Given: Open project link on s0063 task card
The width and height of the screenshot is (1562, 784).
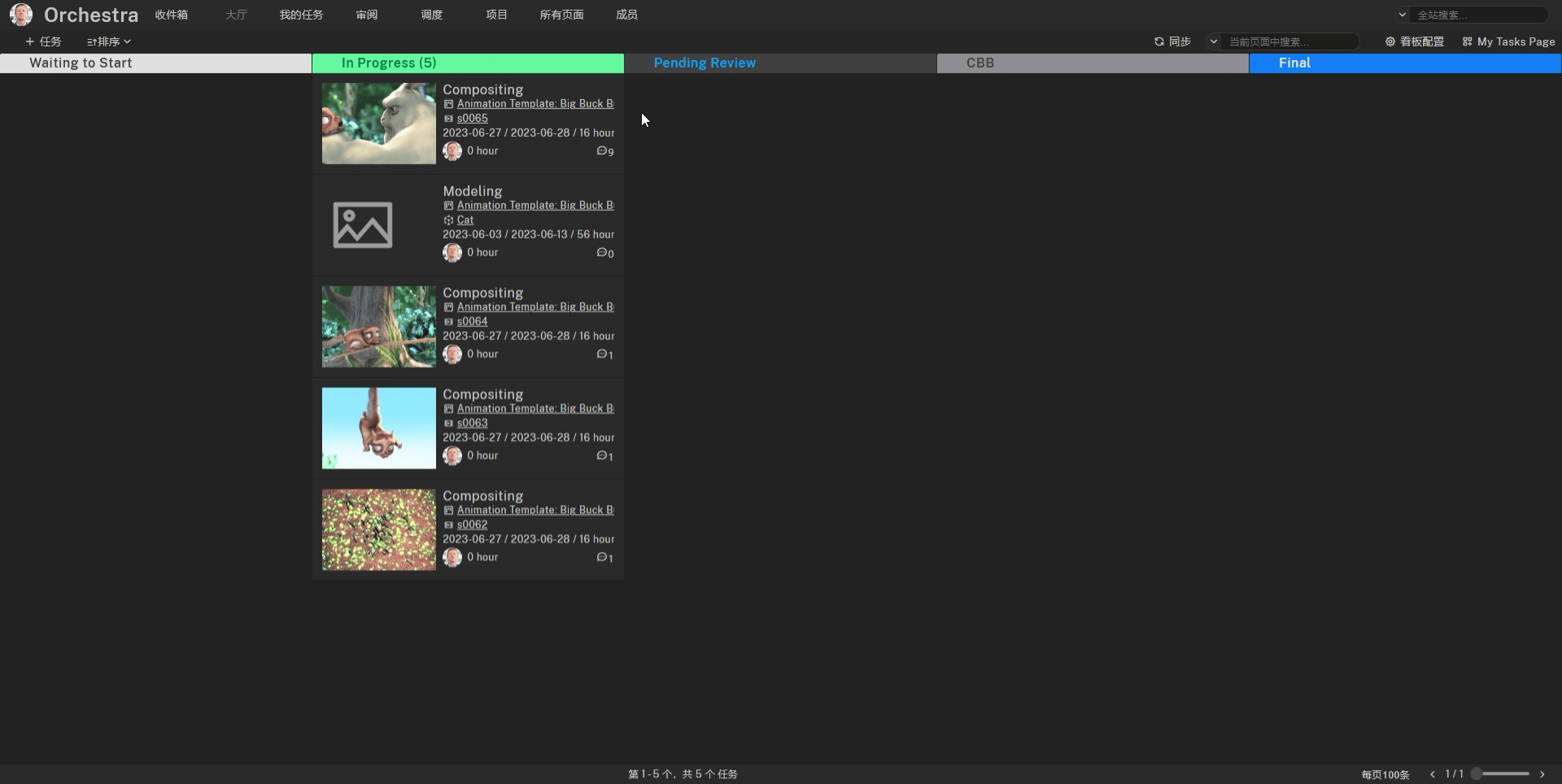Looking at the screenshot, I should [x=535, y=409].
